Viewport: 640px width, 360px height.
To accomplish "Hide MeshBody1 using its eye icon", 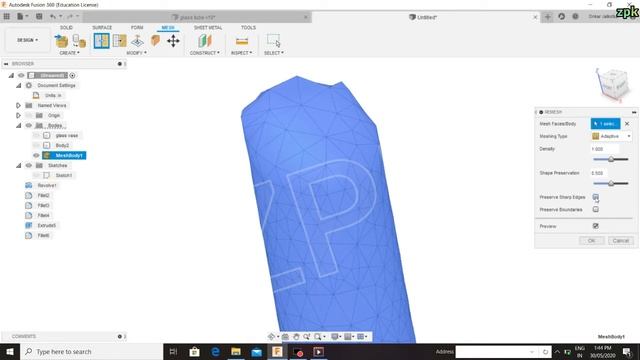I will tap(36, 156).
